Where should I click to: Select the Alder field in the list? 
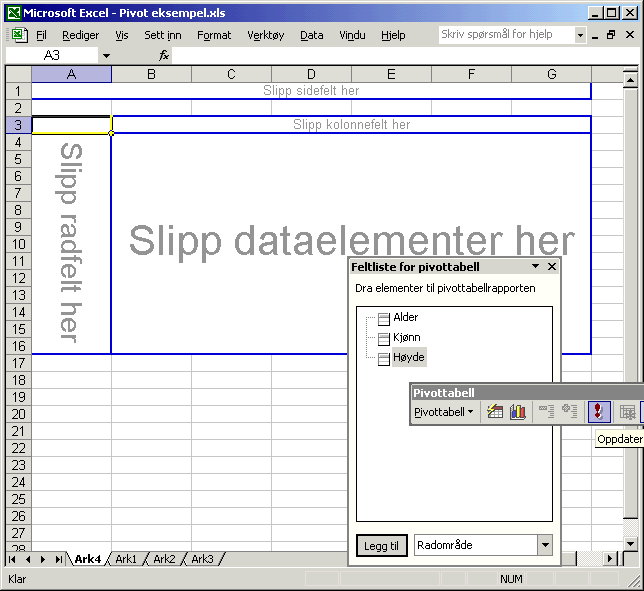(x=405, y=317)
